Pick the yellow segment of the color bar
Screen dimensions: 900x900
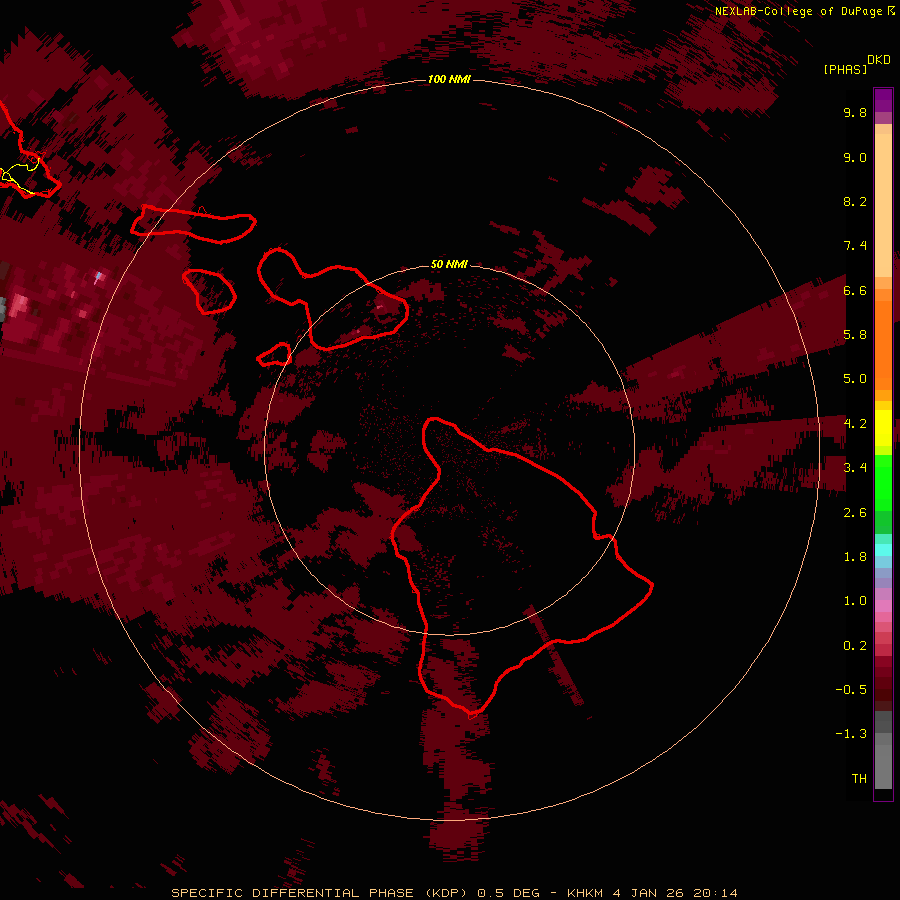(883, 428)
